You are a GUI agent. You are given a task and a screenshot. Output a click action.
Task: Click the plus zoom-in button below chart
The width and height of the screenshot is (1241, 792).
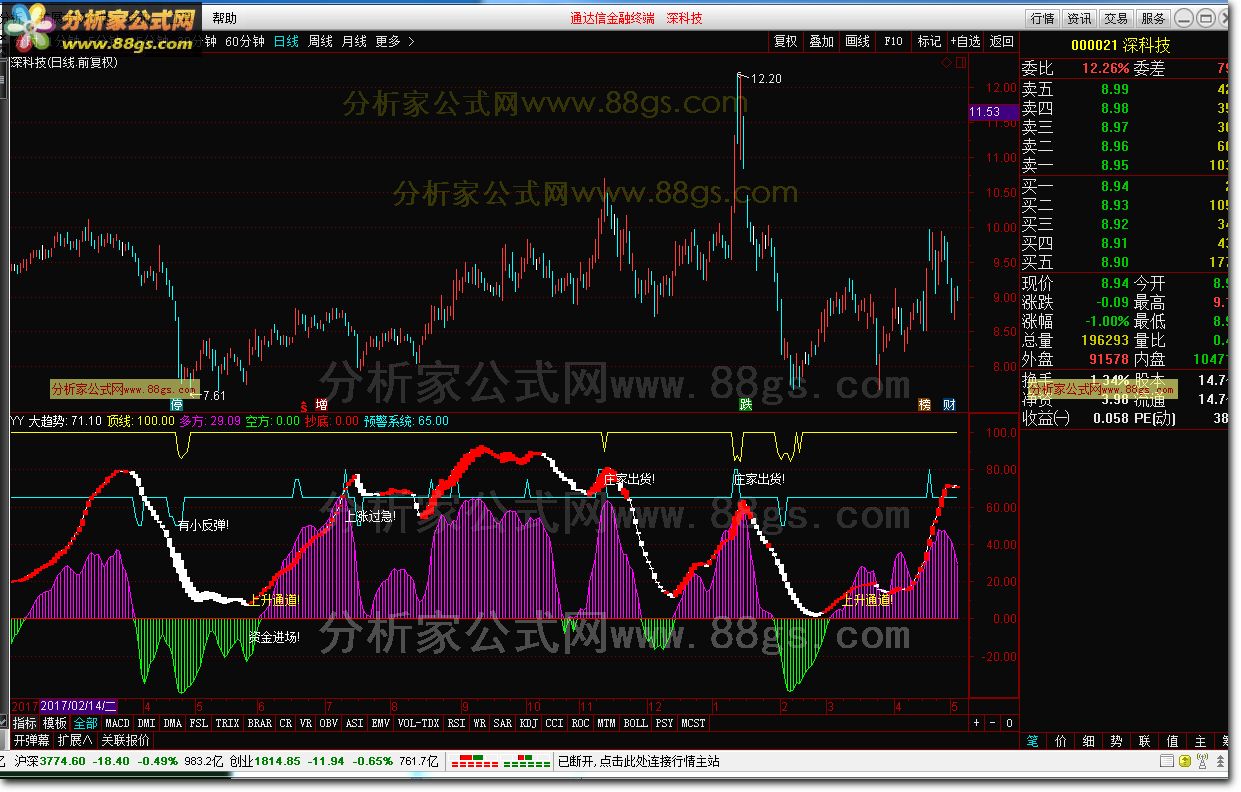point(977,723)
